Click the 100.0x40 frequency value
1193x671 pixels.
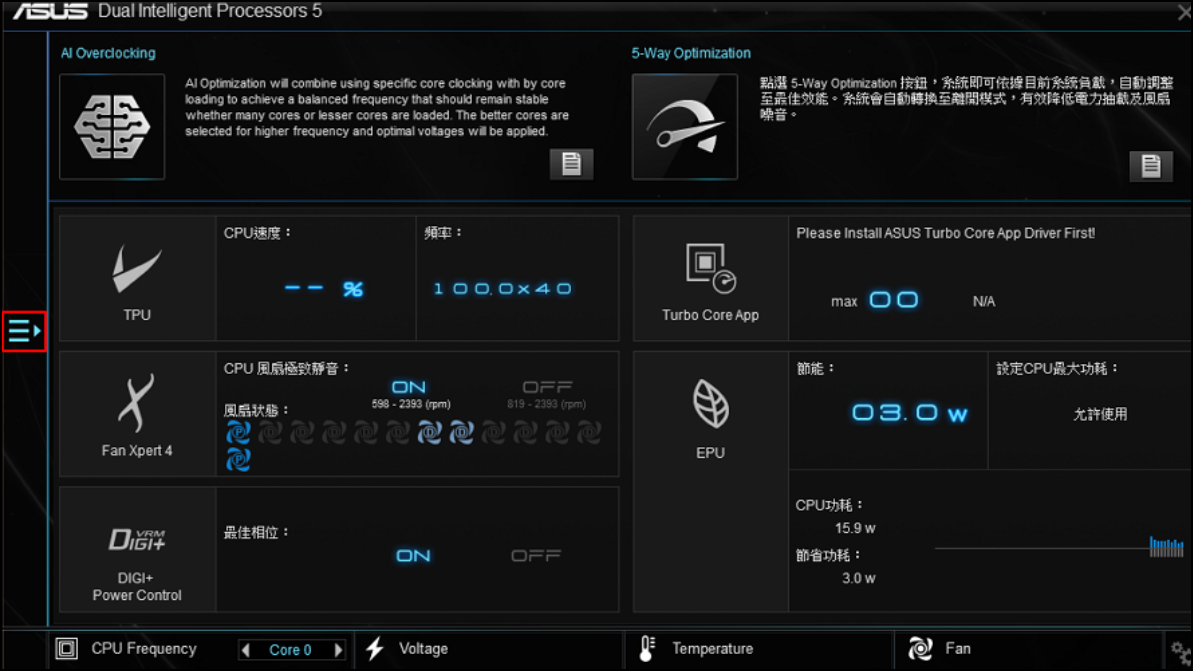pyautogui.click(x=502, y=289)
